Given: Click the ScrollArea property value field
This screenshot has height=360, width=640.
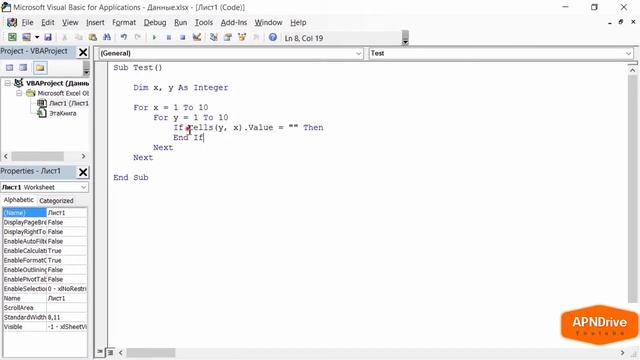Looking at the screenshot, I should [67, 308].
